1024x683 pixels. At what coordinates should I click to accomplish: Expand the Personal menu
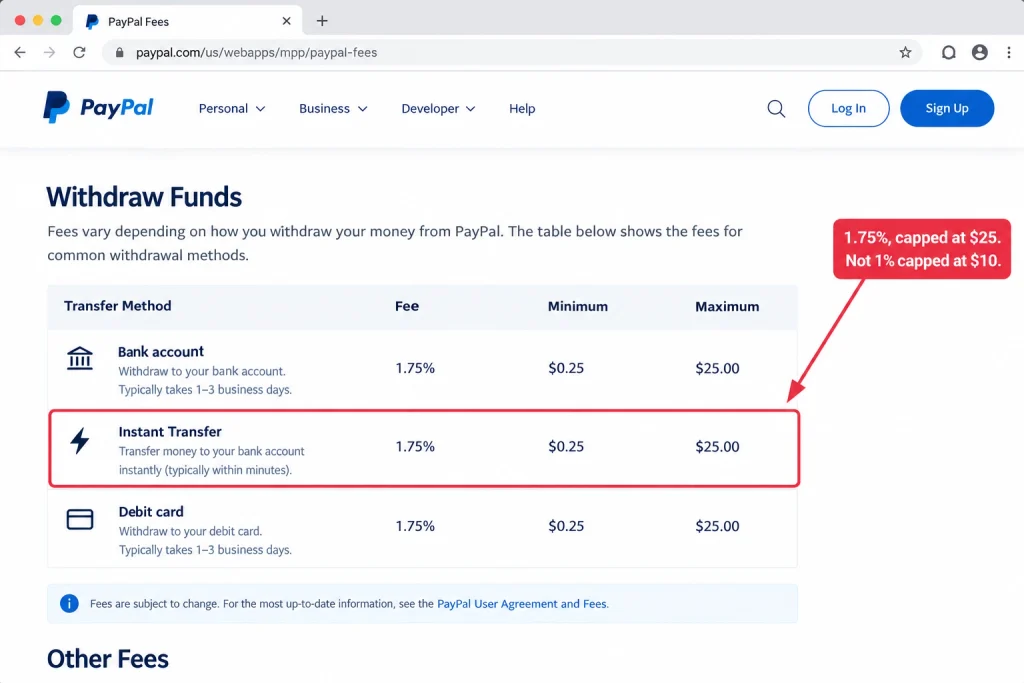point(232,108)
